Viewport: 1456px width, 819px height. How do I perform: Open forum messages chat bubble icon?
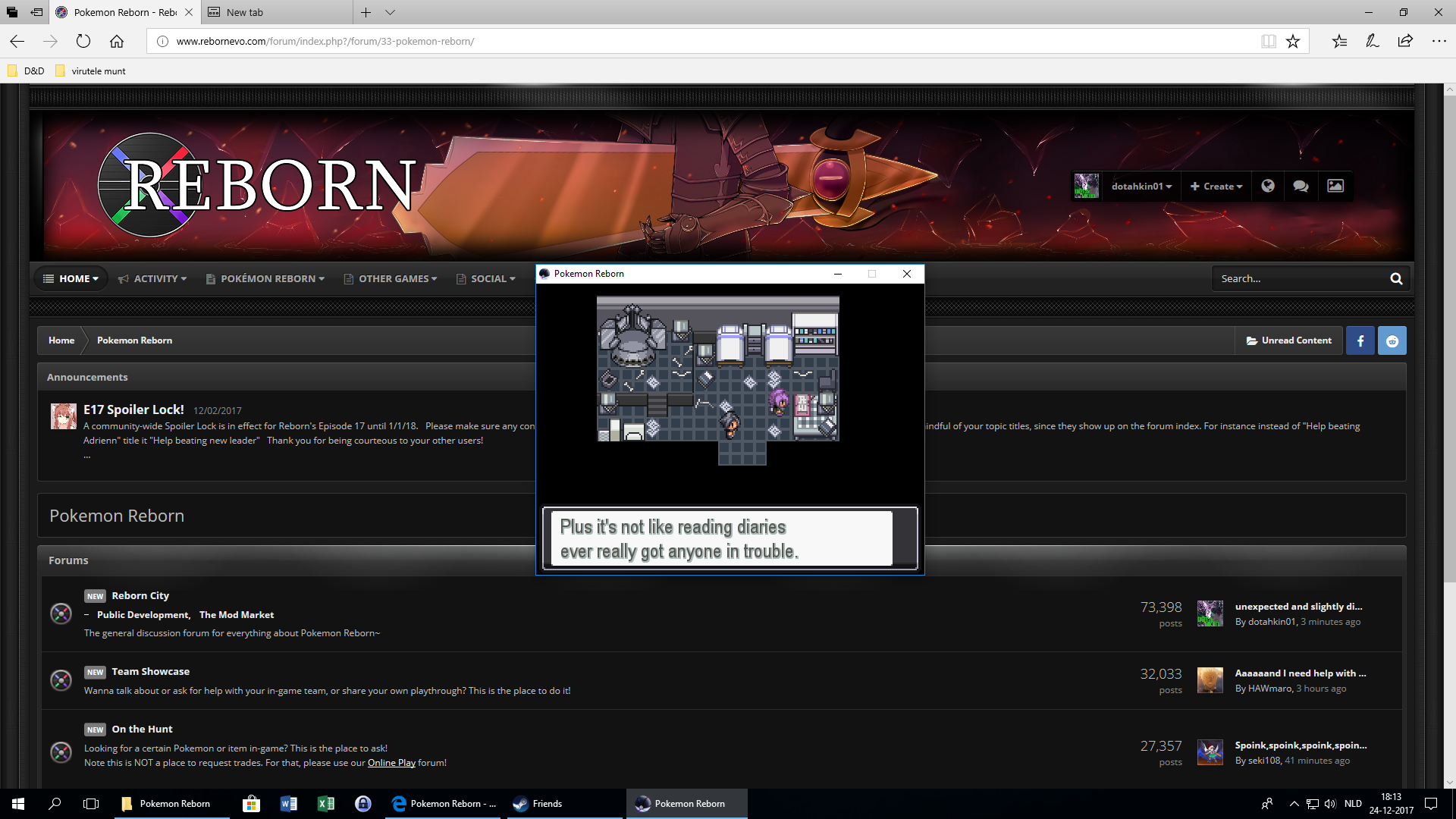pos(1301,186)
